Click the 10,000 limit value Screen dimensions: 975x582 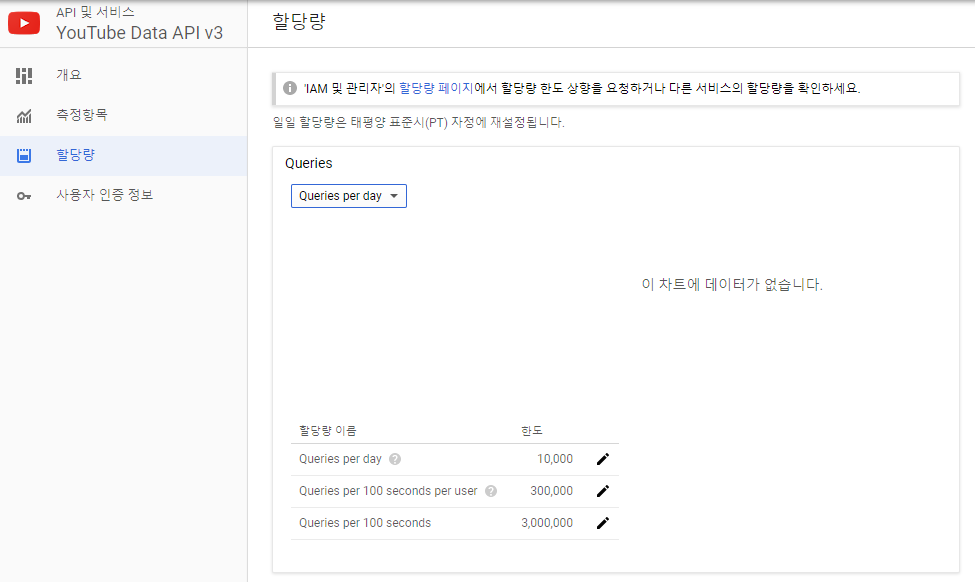[555, 459]
